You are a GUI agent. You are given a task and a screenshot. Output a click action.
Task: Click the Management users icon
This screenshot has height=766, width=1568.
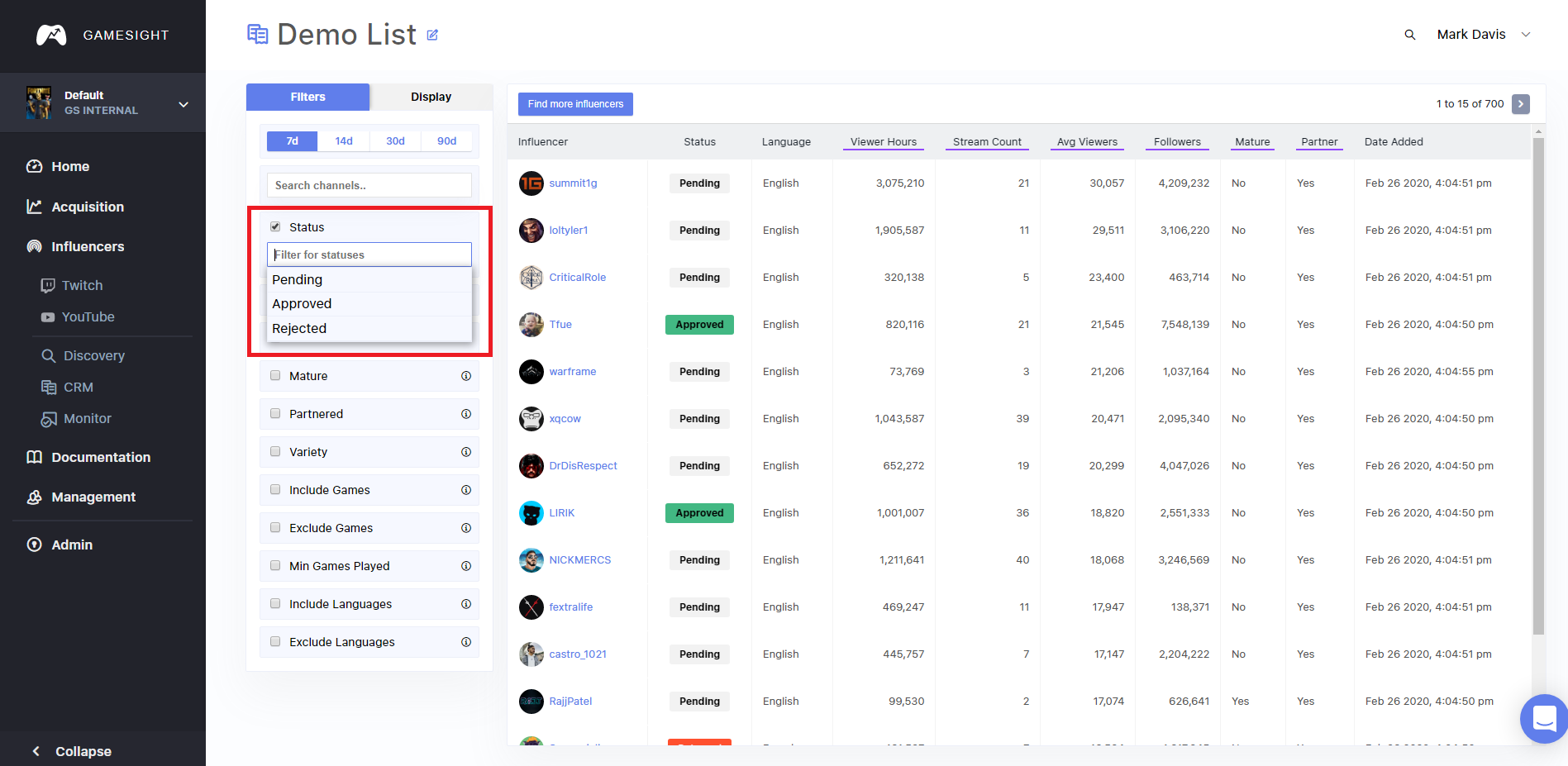34,497
